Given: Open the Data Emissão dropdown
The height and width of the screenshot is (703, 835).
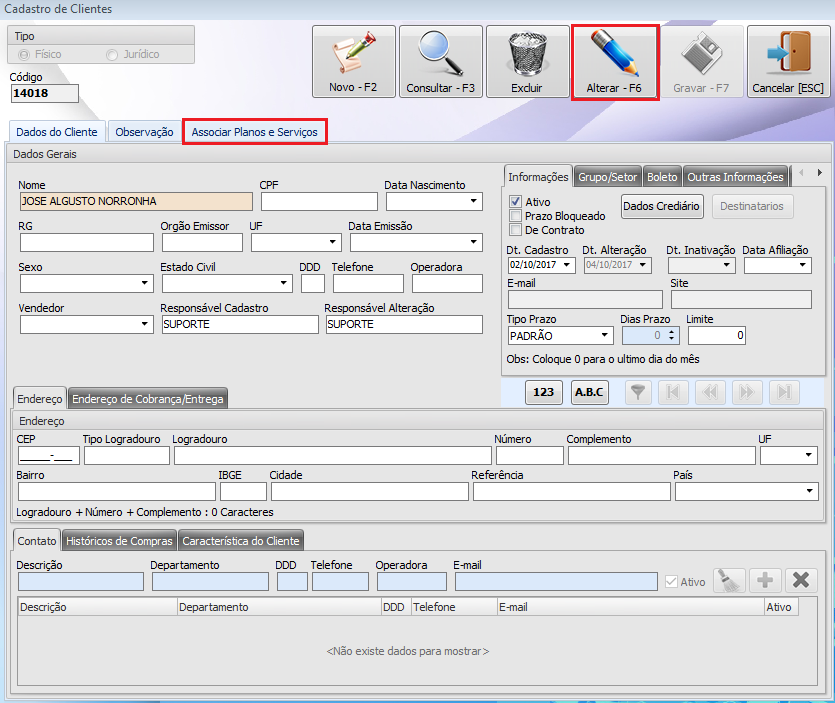Looking at the screenshot, I should point(473,242).
